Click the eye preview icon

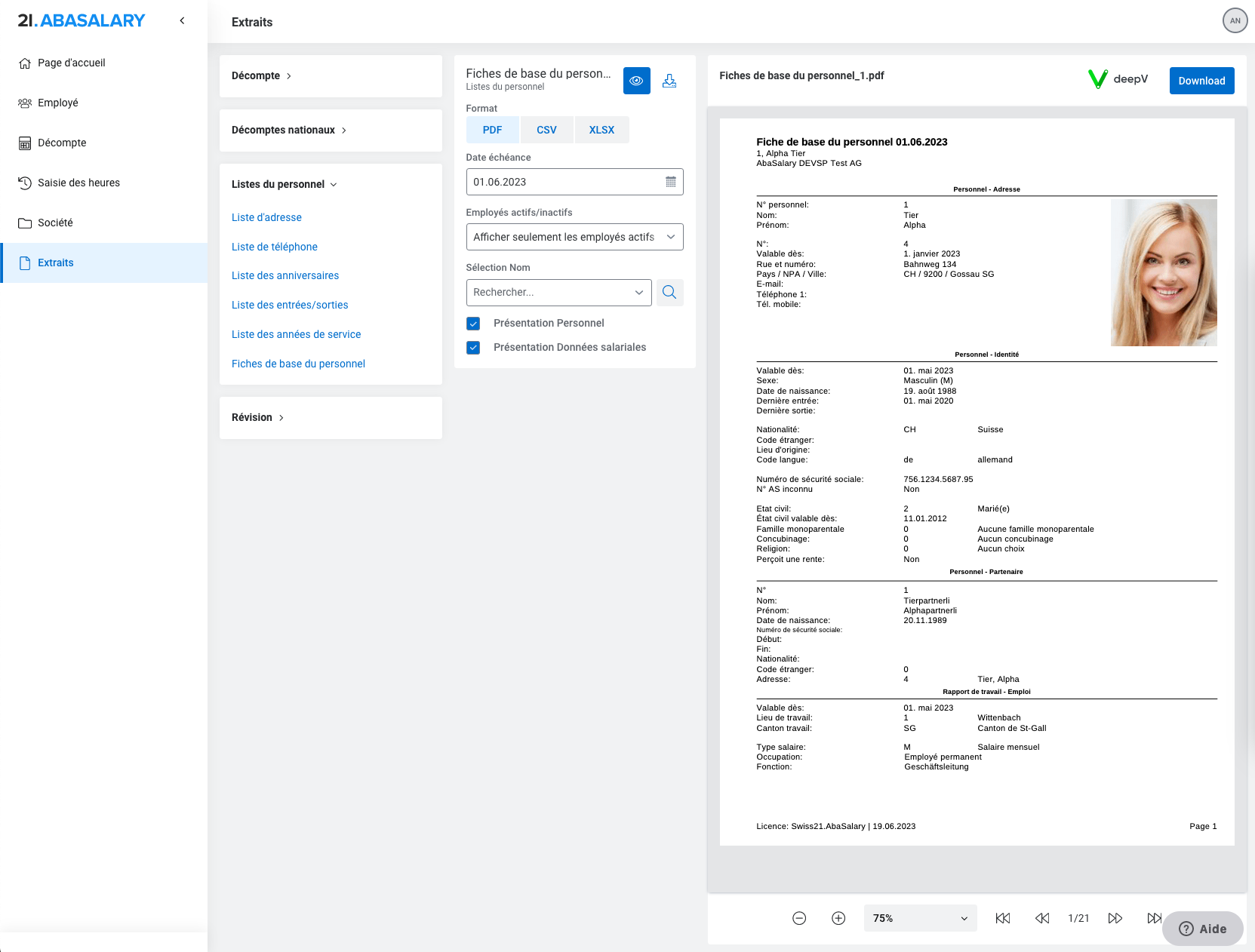pos(636,81)
